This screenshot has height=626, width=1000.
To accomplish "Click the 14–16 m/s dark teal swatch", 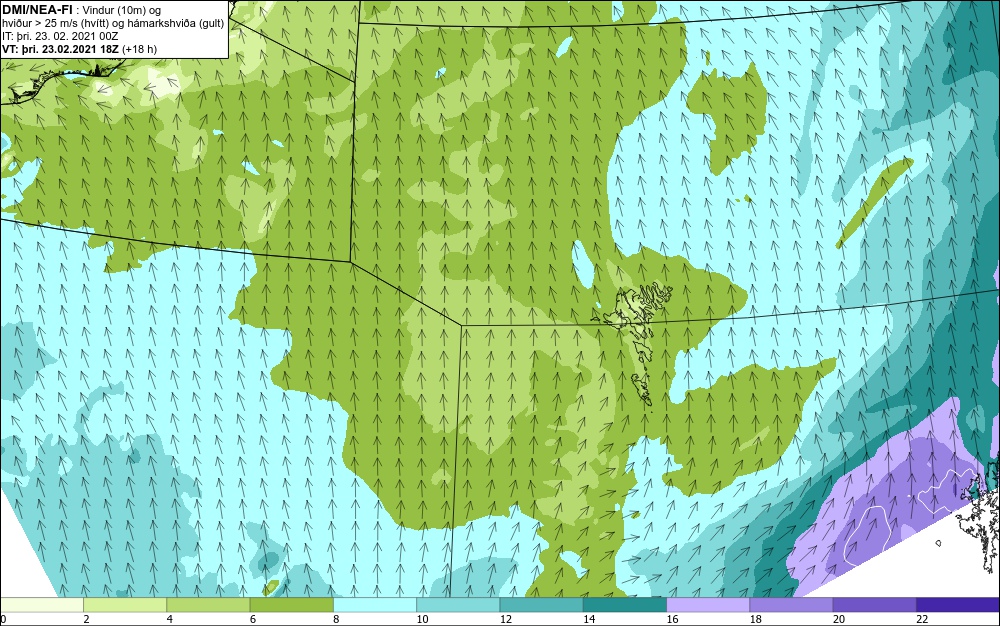I will [625, 605].
